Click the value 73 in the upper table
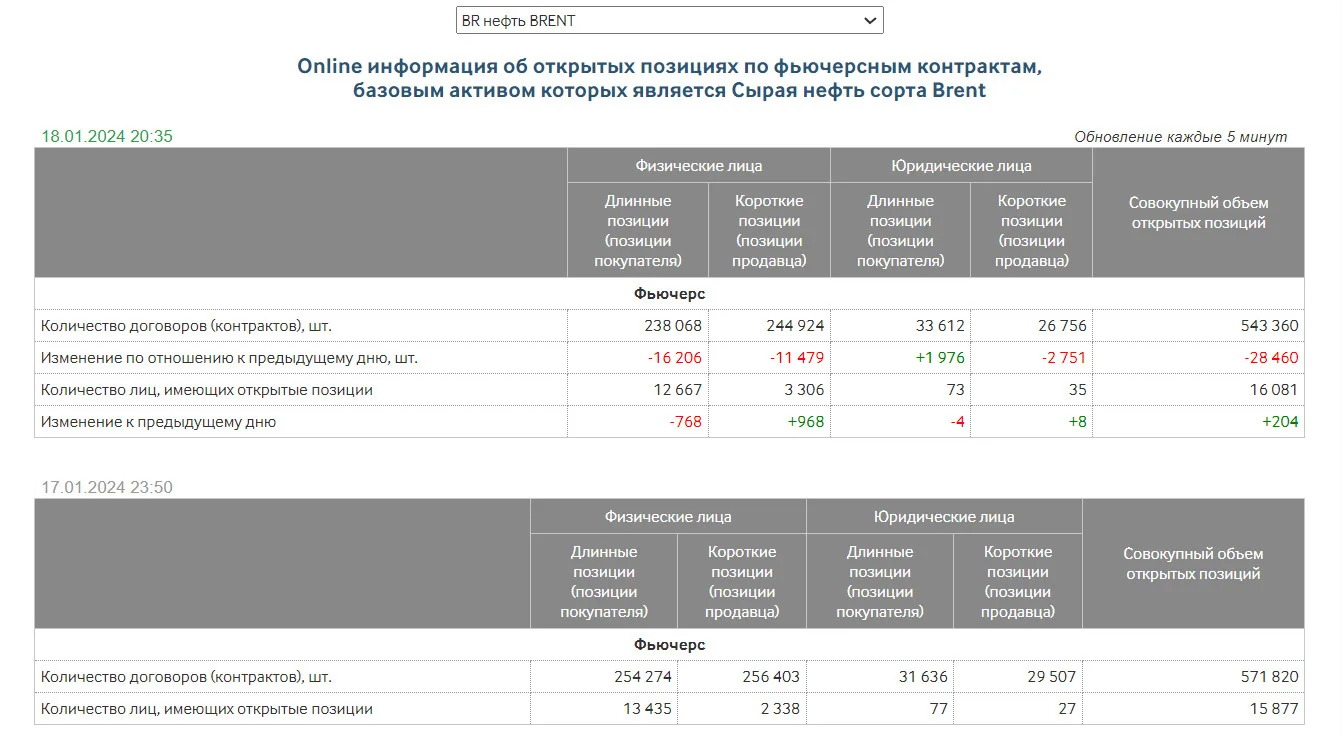The height and width of the screenshot is (738, 1342). click(x=956, y=390)
